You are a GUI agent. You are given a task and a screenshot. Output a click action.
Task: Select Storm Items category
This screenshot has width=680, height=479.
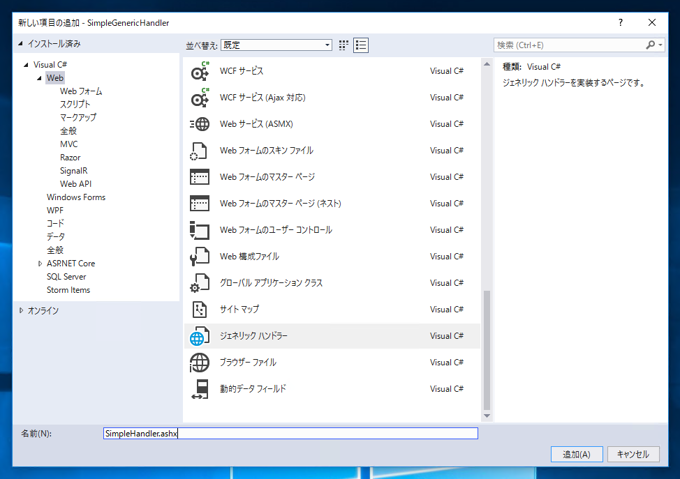68,290
